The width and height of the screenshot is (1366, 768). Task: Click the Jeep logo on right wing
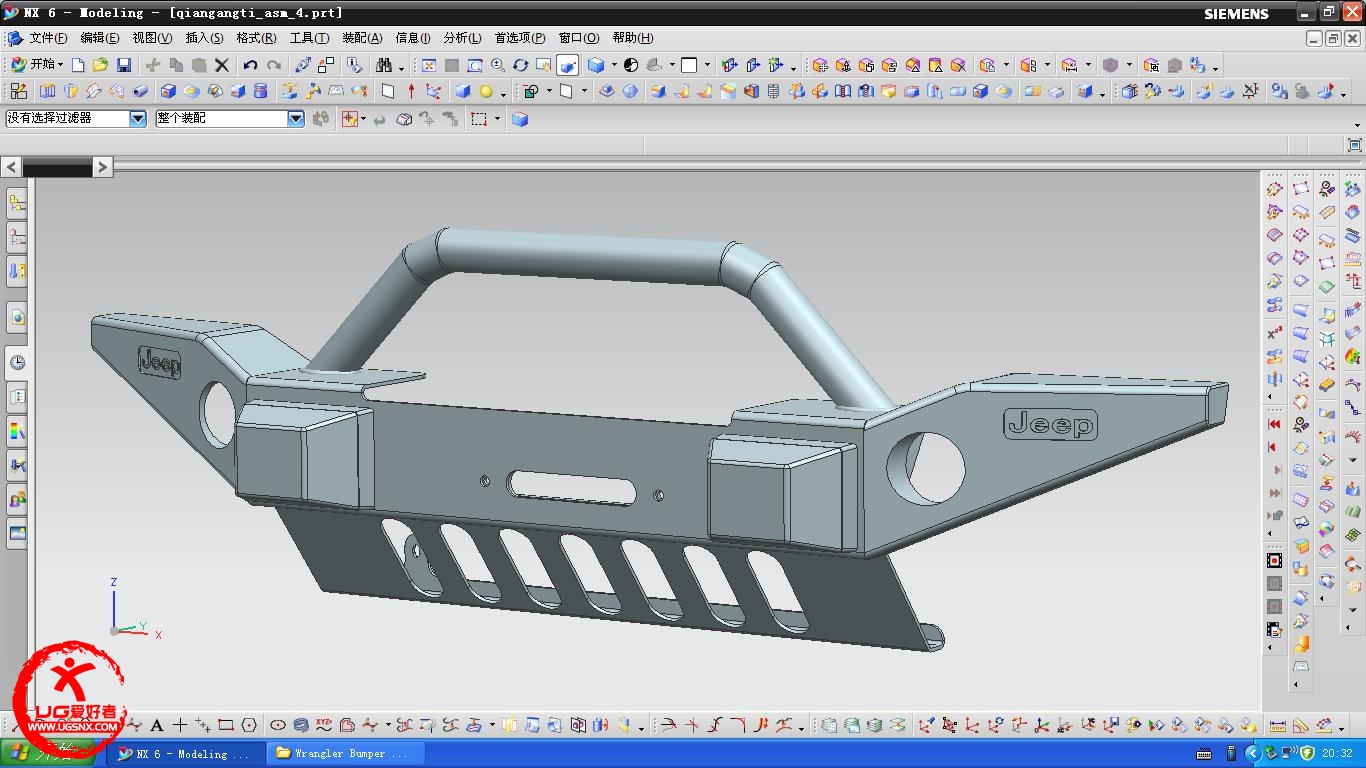(1049, 424)
